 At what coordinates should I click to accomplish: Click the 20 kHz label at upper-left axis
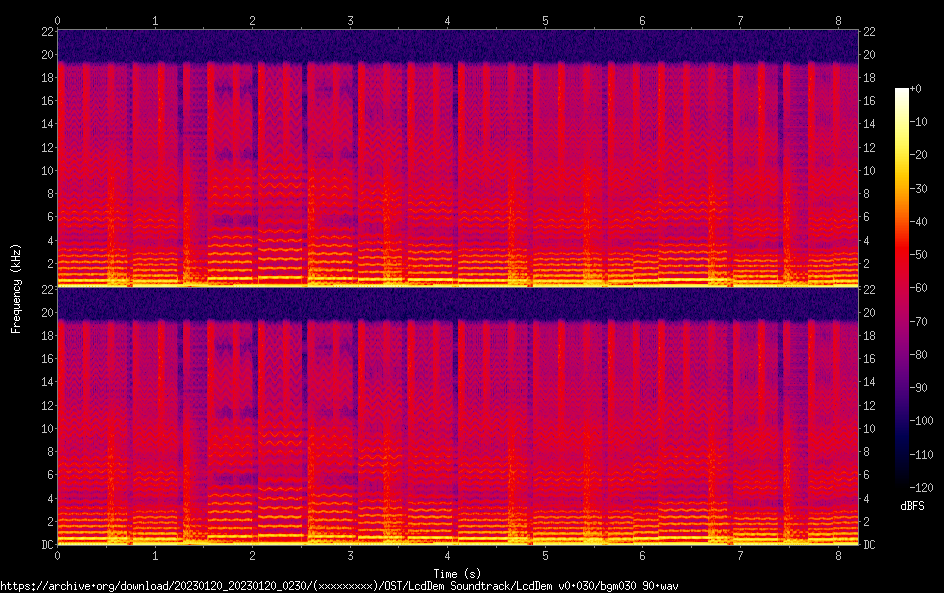[46, 54]
